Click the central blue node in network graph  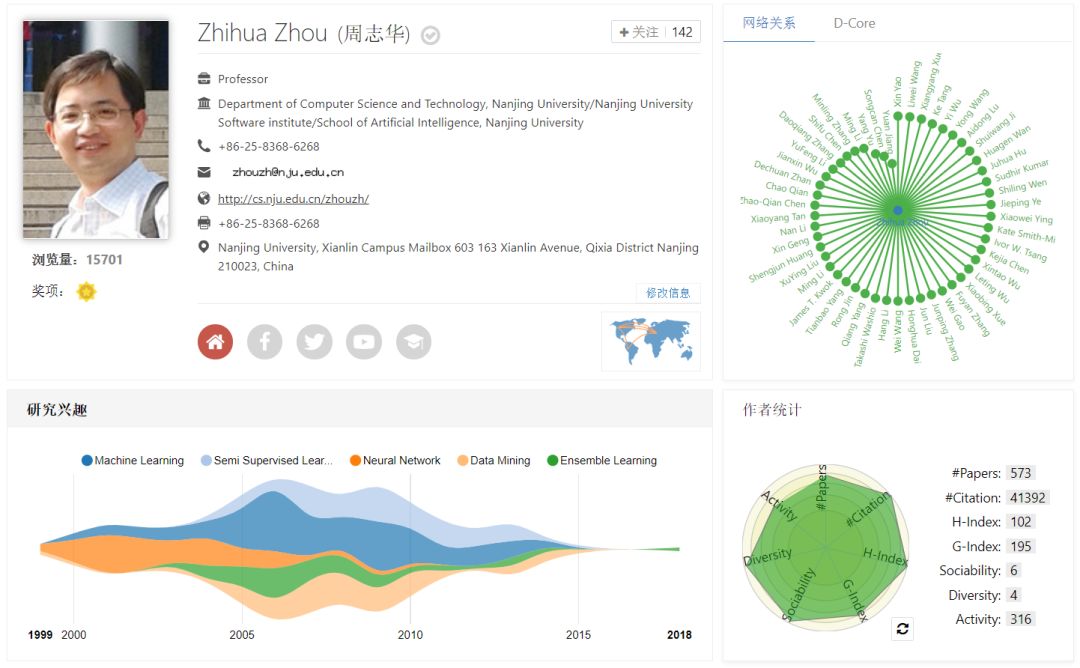897,210
